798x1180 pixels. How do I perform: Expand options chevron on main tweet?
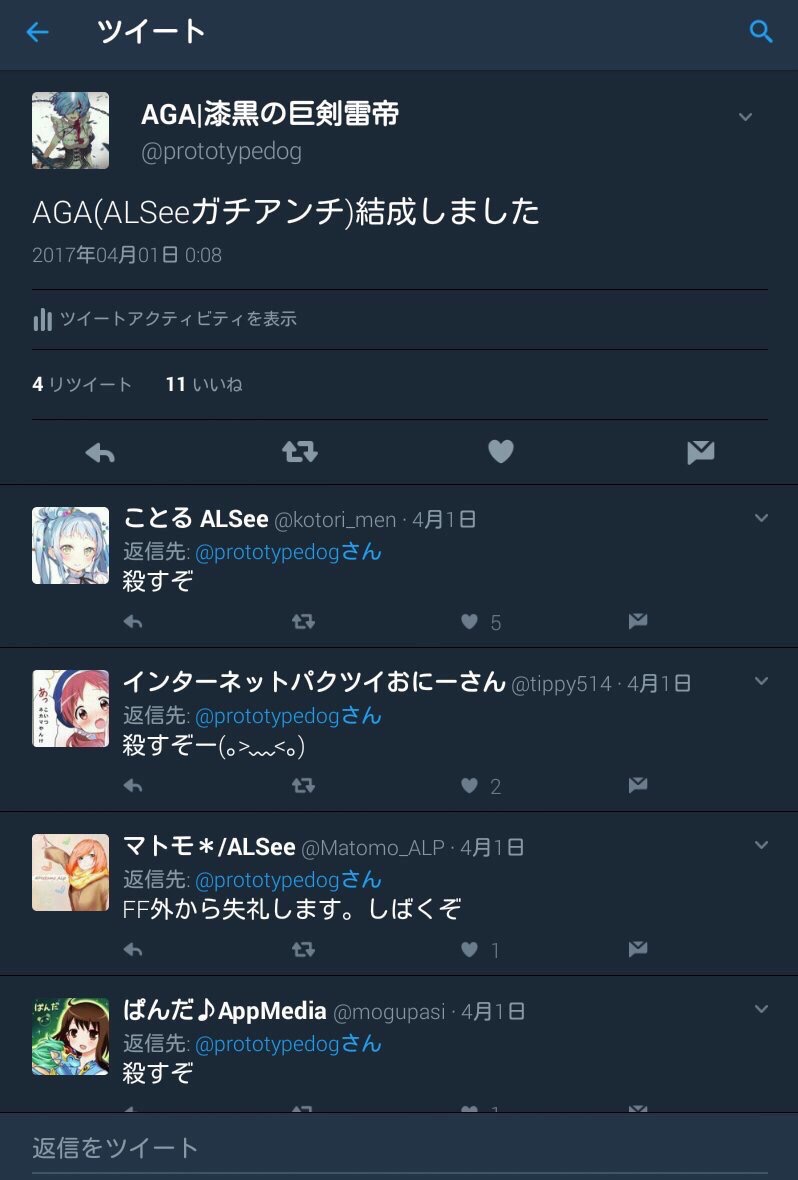click(745, 117)
